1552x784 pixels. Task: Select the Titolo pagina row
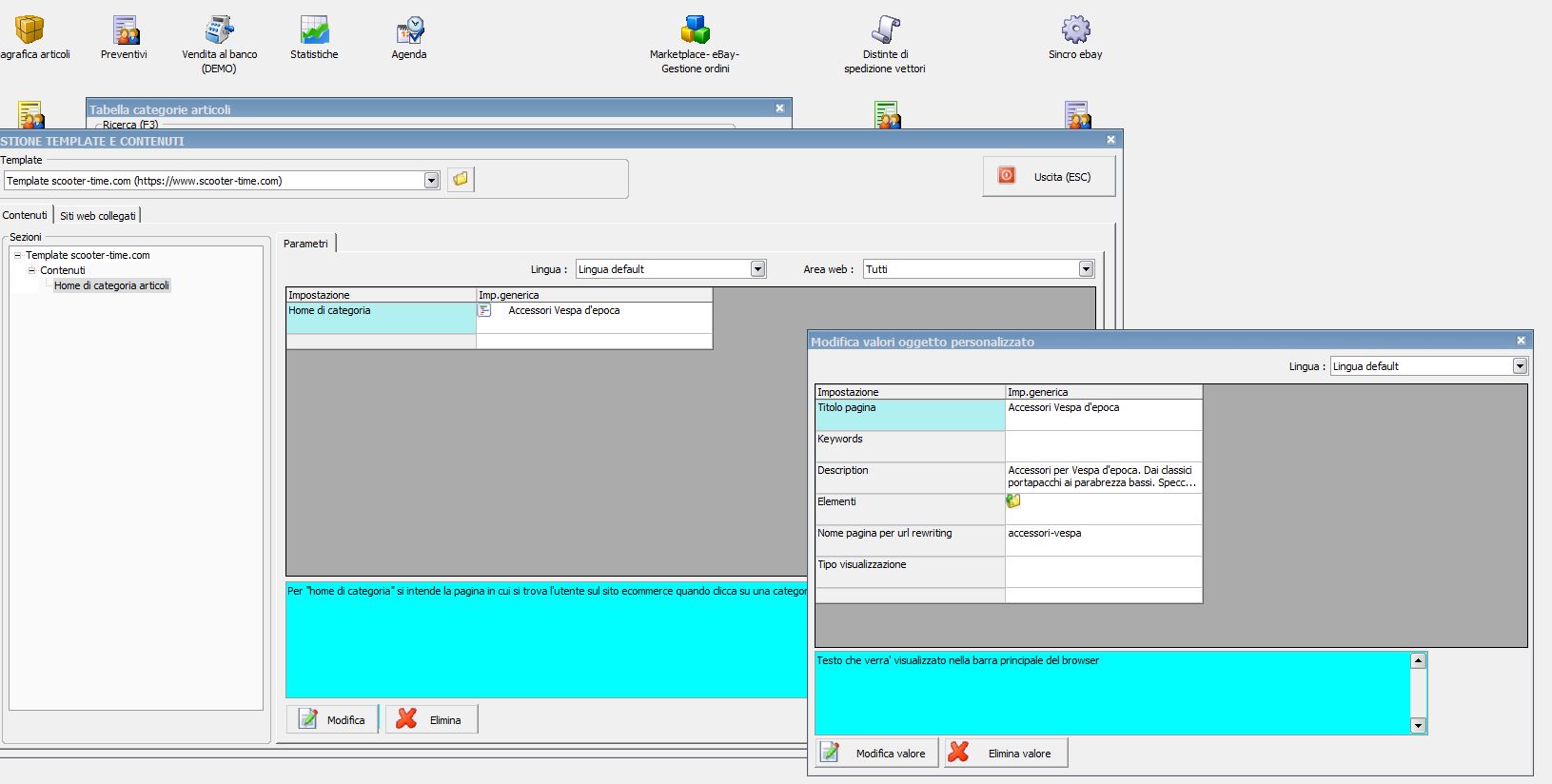(x=910, y=415)
